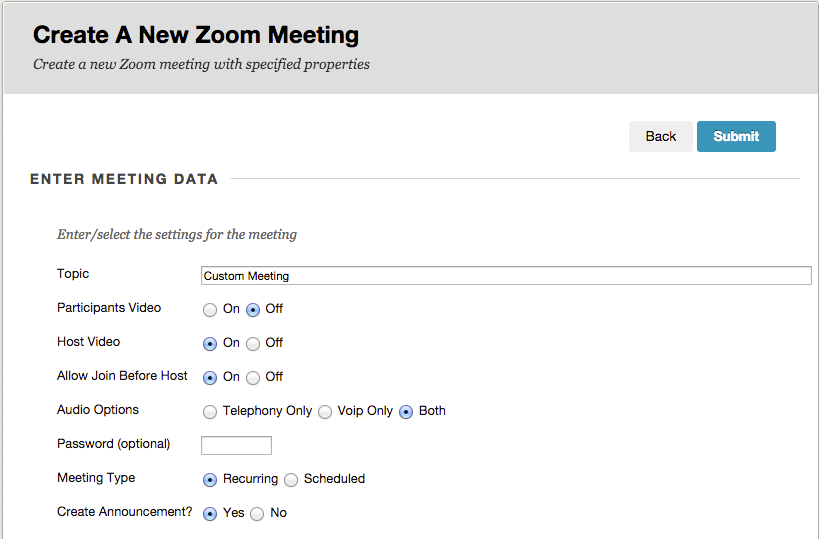Click the Create A New Zoom Meeting title
The height and width of the screenshot is (539, 819).
(x=196, y=35)
